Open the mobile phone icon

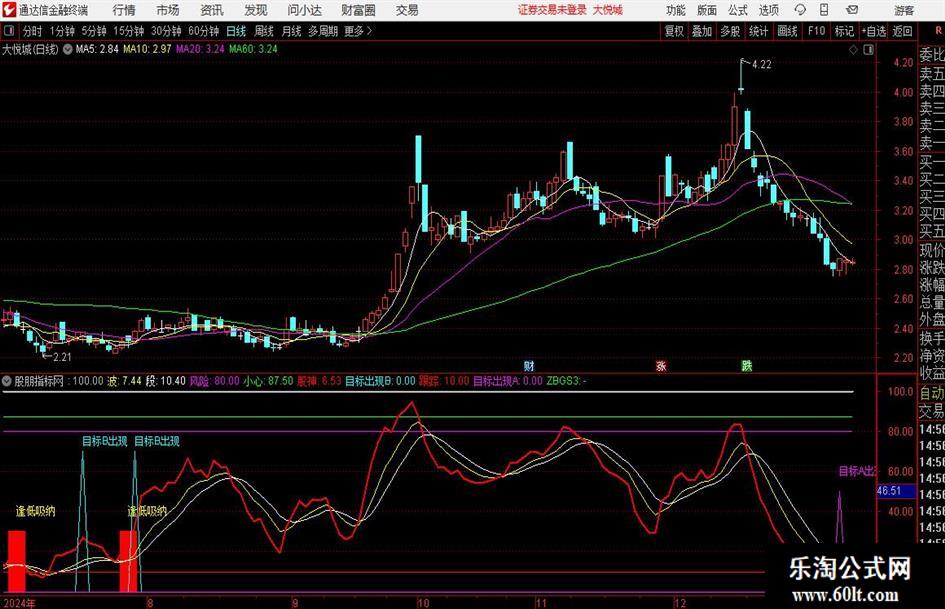point(824,10)
